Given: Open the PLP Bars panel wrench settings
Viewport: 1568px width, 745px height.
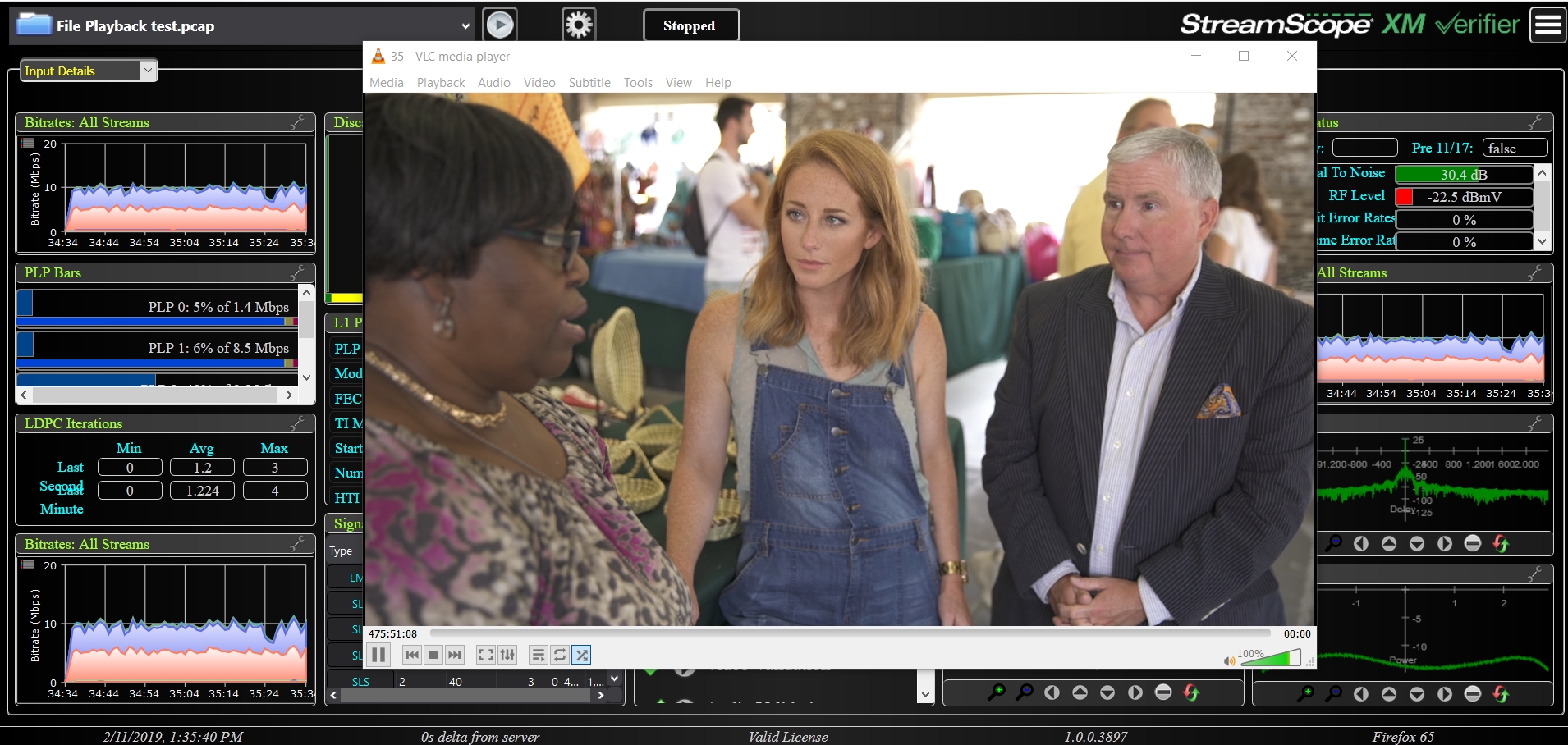Looking at the screenshot, I should click(297, 272).
